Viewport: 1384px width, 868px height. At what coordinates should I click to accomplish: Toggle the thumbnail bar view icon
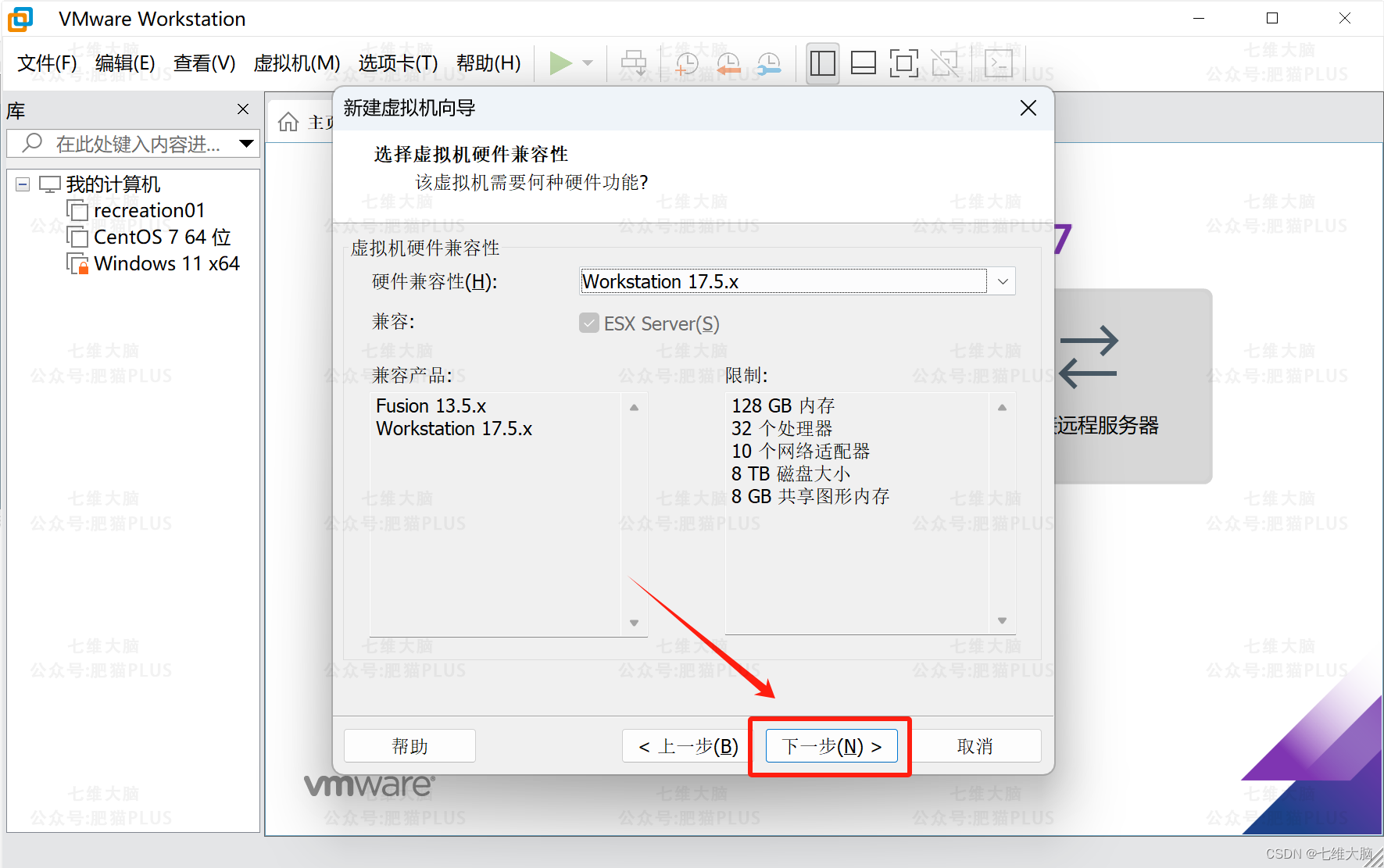click(863, 63)
